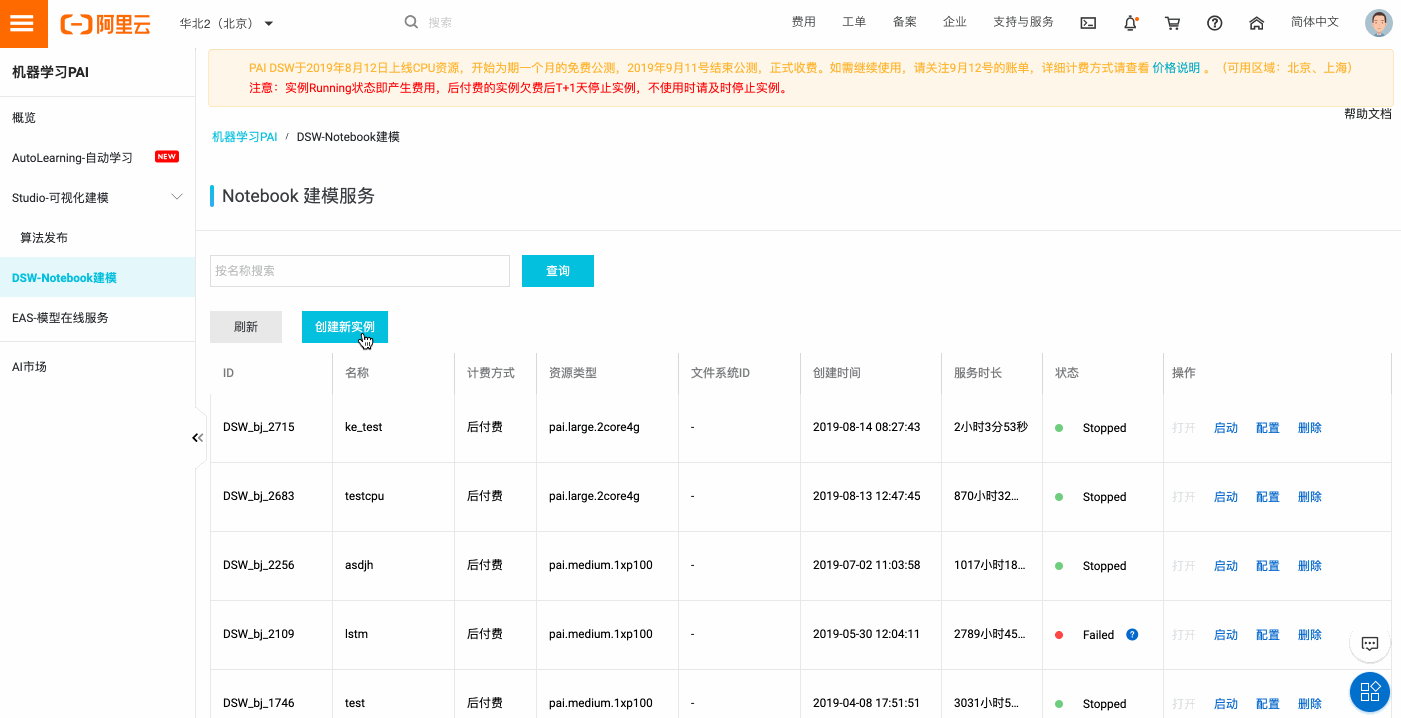Click 删除 for lstm instance

(x=1310, y=635)
